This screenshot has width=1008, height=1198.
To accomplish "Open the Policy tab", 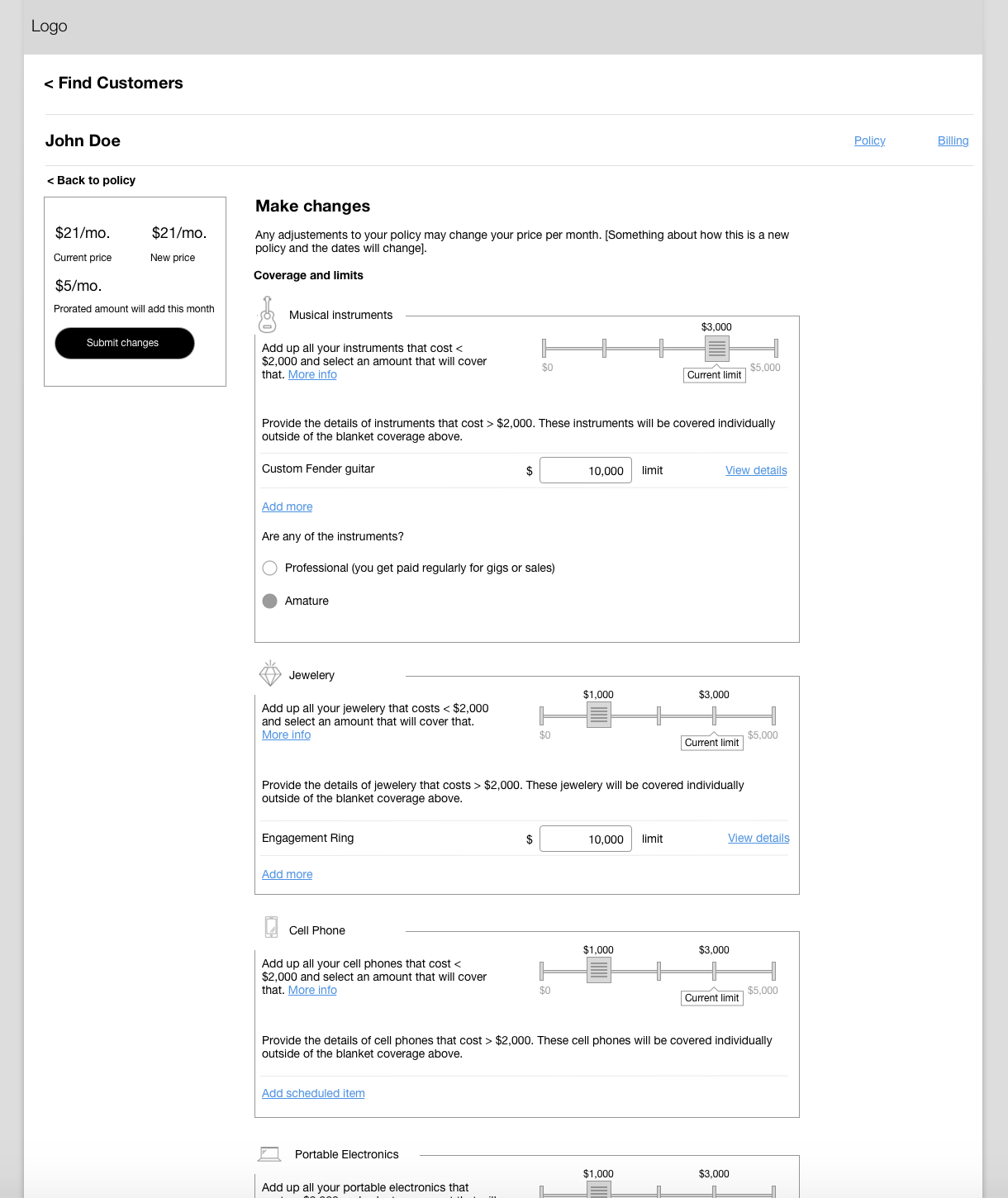I will coord(869,141).
